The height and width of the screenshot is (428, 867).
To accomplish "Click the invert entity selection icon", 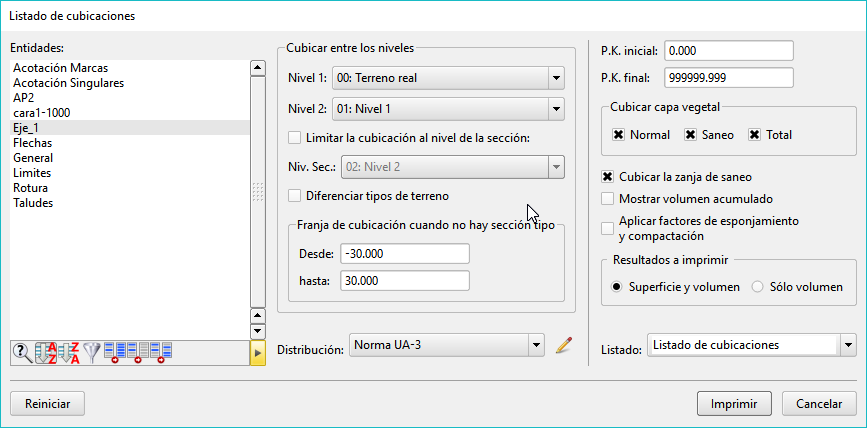I will point(161,353).
